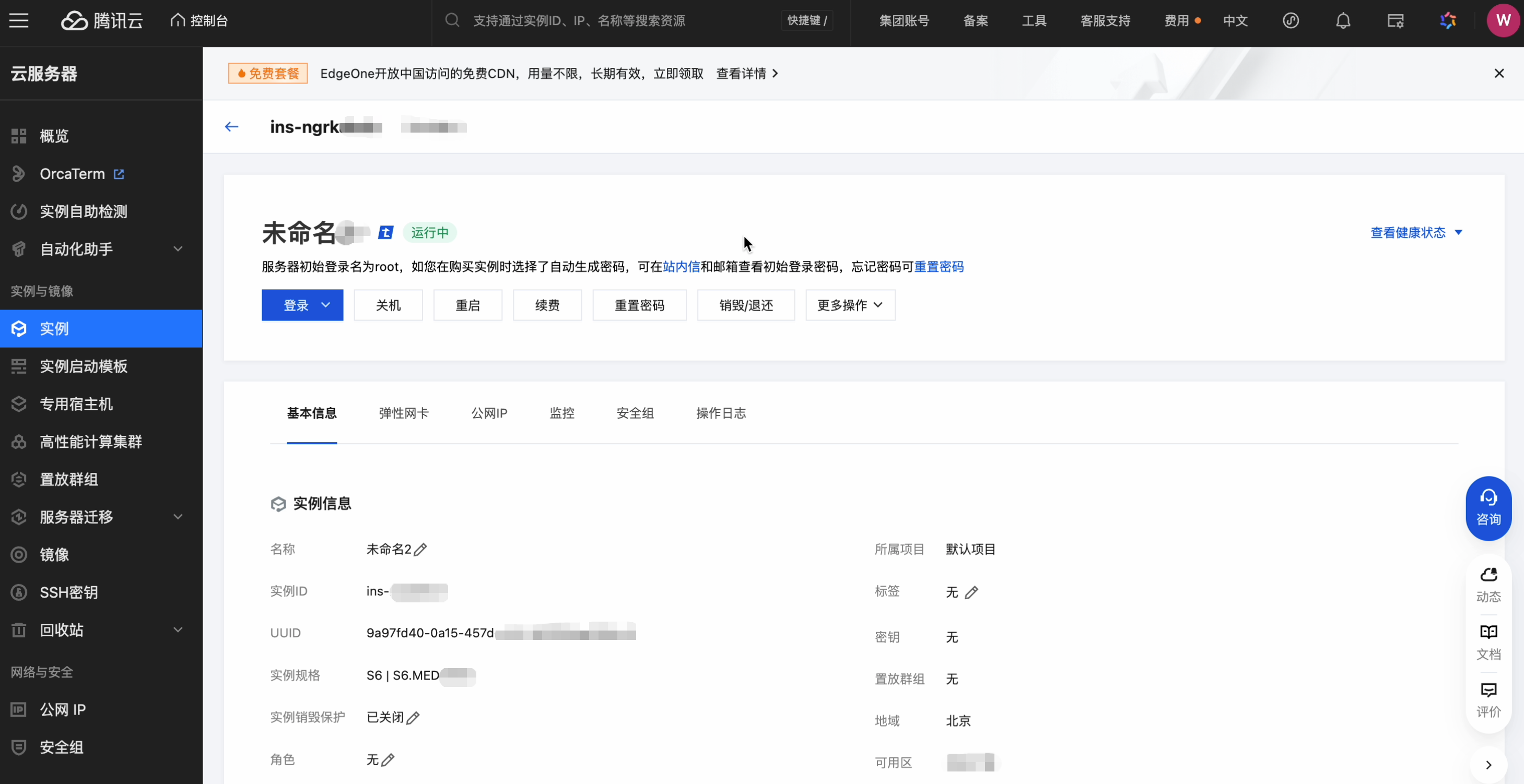Click the 重启 button
This screenshot has height=784, width=1524.
(467, 305)
